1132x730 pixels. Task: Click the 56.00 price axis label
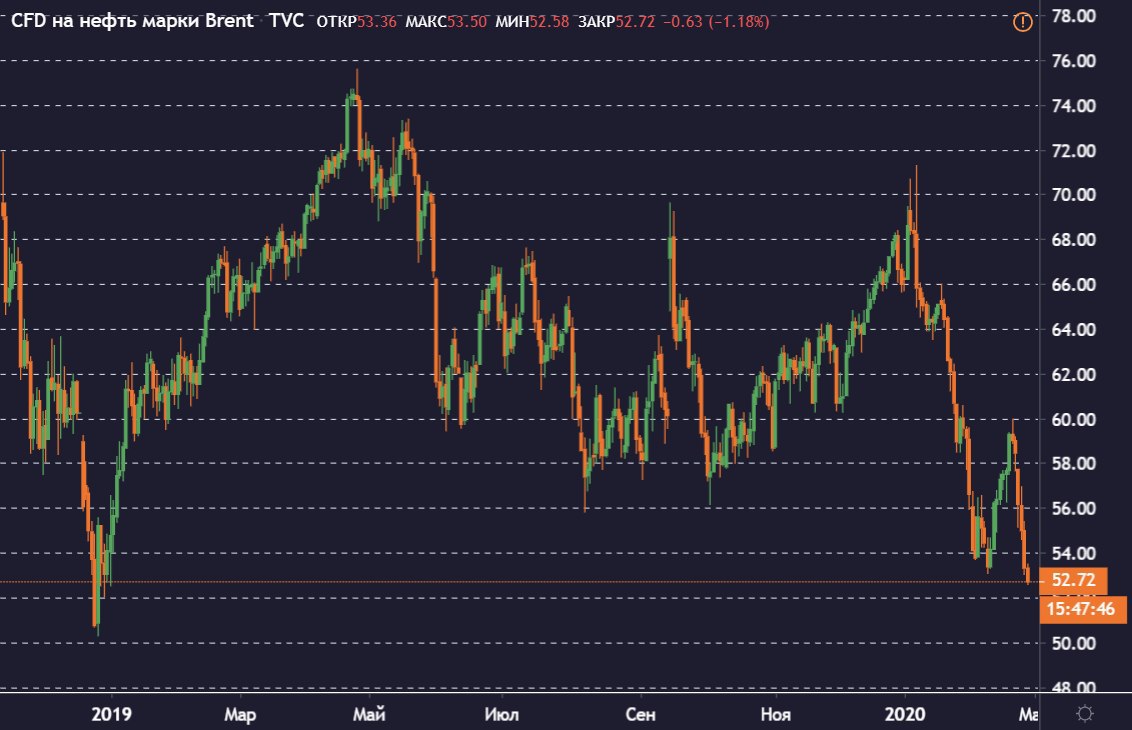click(x=1074, y=508)
